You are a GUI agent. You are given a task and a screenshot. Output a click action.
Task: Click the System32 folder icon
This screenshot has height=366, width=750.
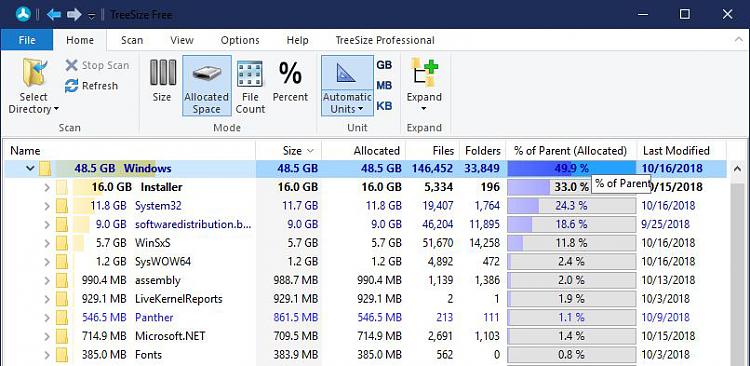pos(62,206)
